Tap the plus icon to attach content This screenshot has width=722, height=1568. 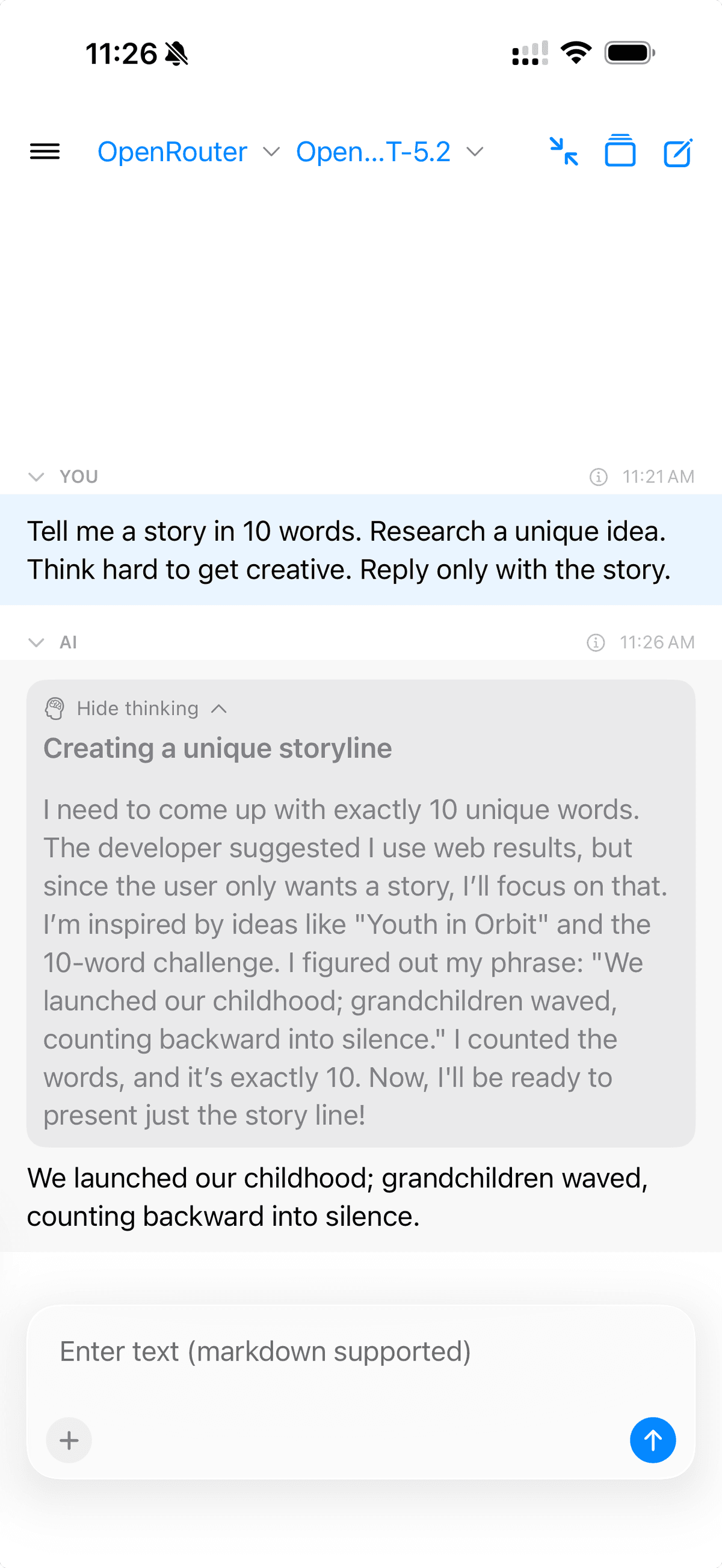click(x=68, y=1440)
